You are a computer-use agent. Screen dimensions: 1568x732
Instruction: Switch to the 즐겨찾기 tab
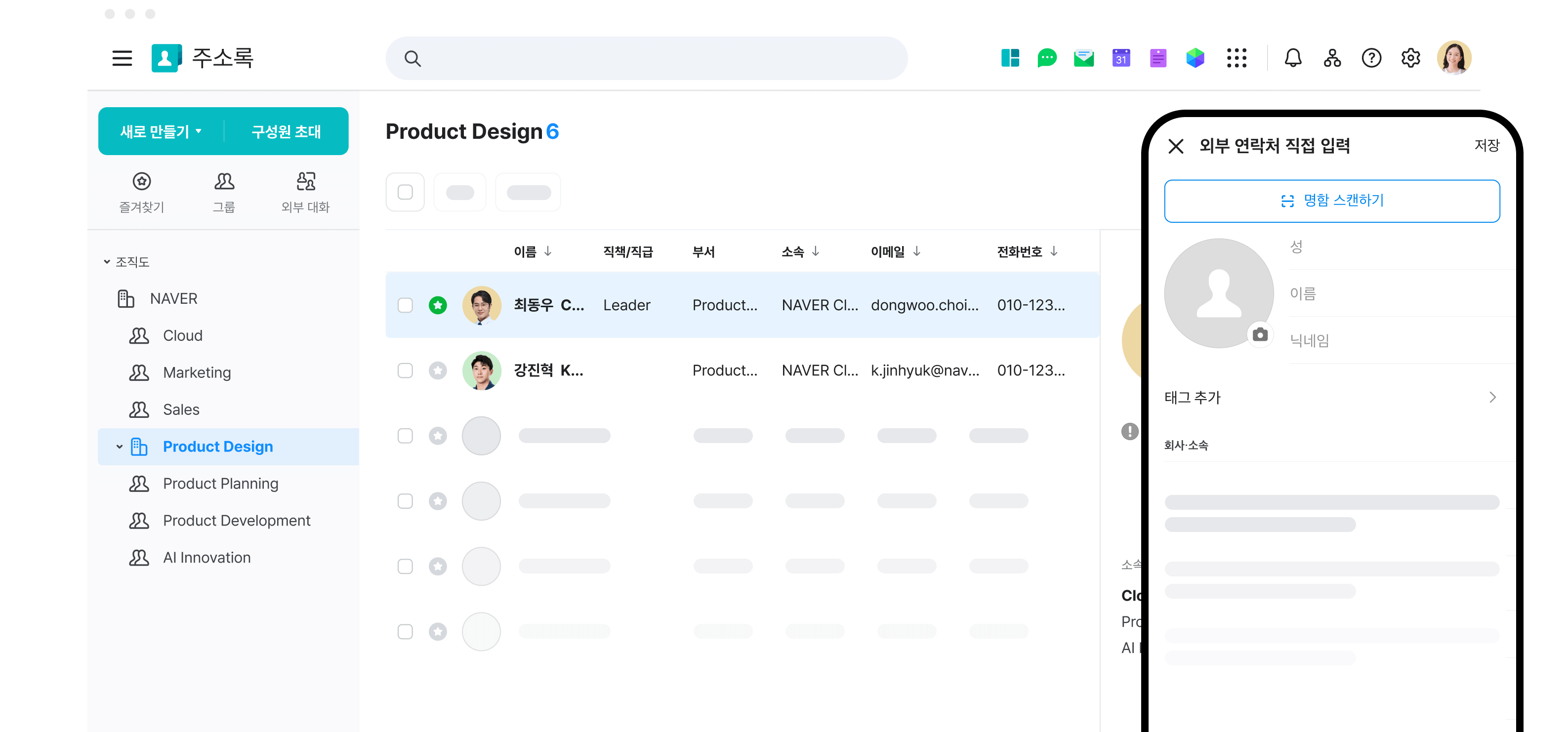point(142,192)
